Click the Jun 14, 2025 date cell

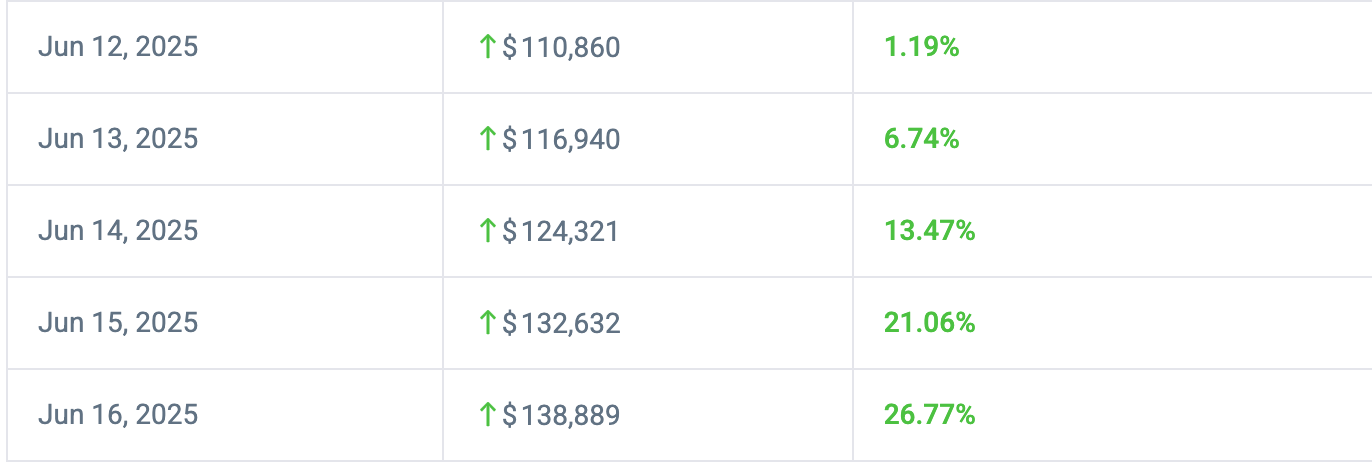coord(118,231)
